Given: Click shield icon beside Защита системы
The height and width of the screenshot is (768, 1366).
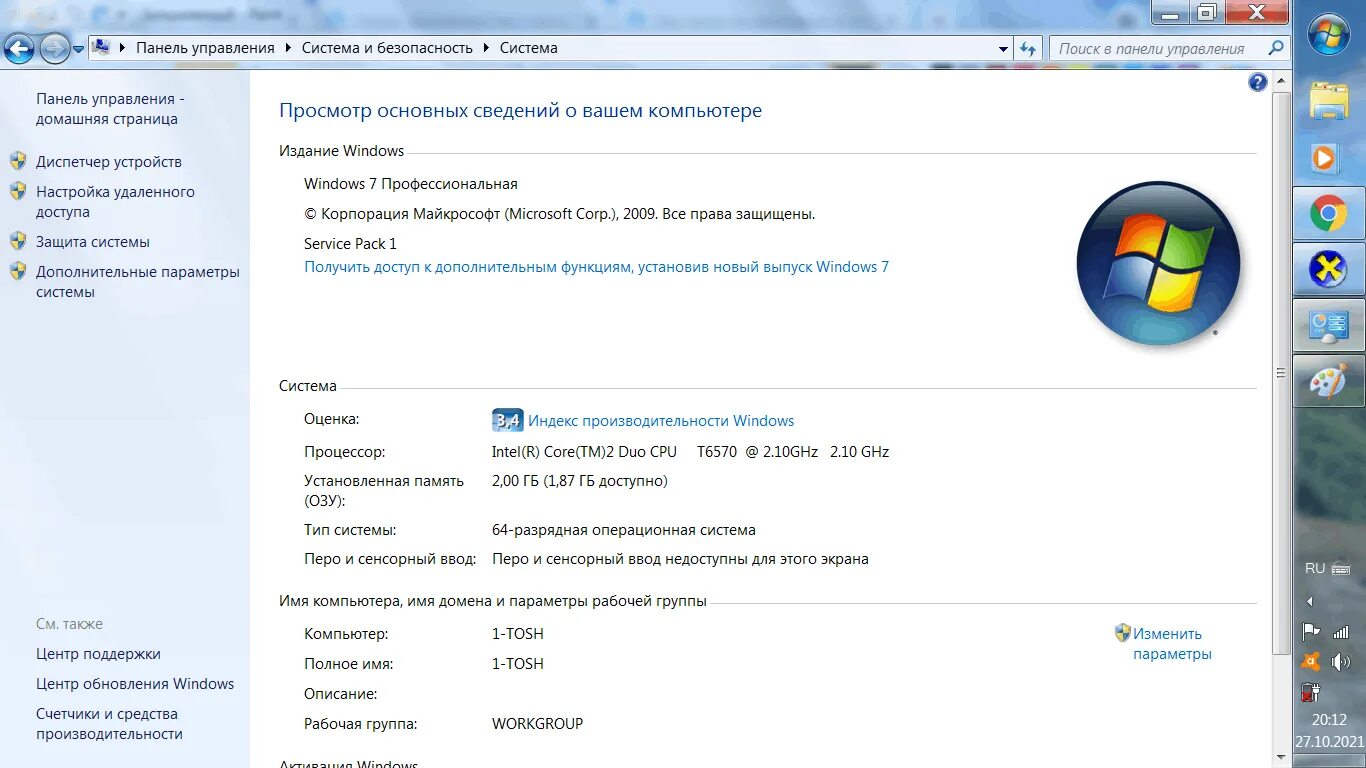Looking at the screenshot, I should [x=18, y=241].
